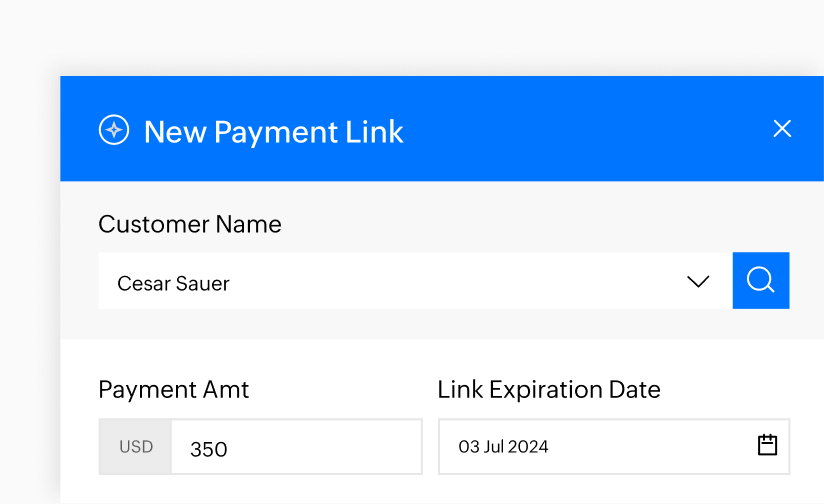Click the Payment Amt field showing 350
Image resolution: width=824 pixels, height=504 pixels.
tap(209, 449)
